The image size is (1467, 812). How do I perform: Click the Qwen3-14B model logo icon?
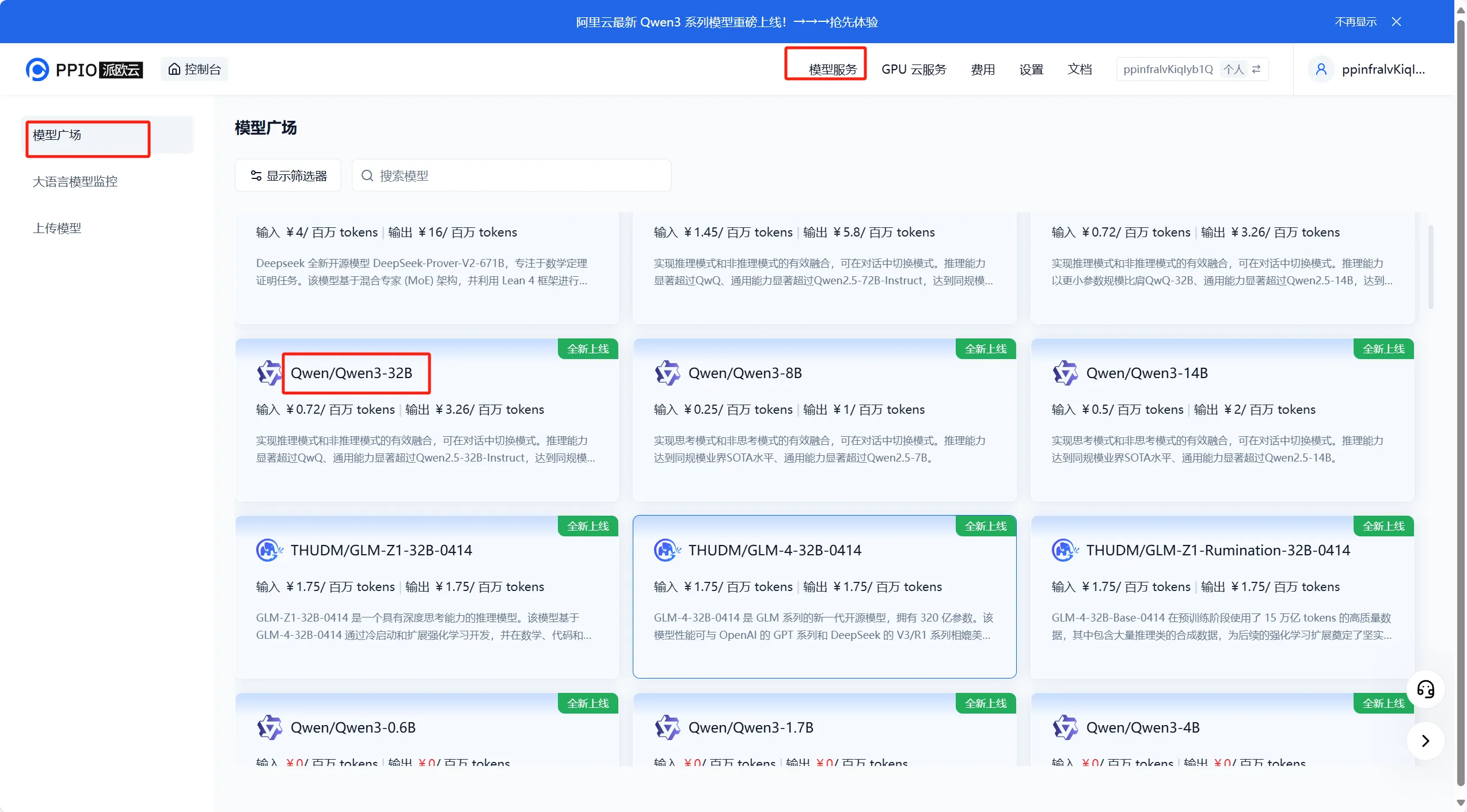(x=1065, y=373)
